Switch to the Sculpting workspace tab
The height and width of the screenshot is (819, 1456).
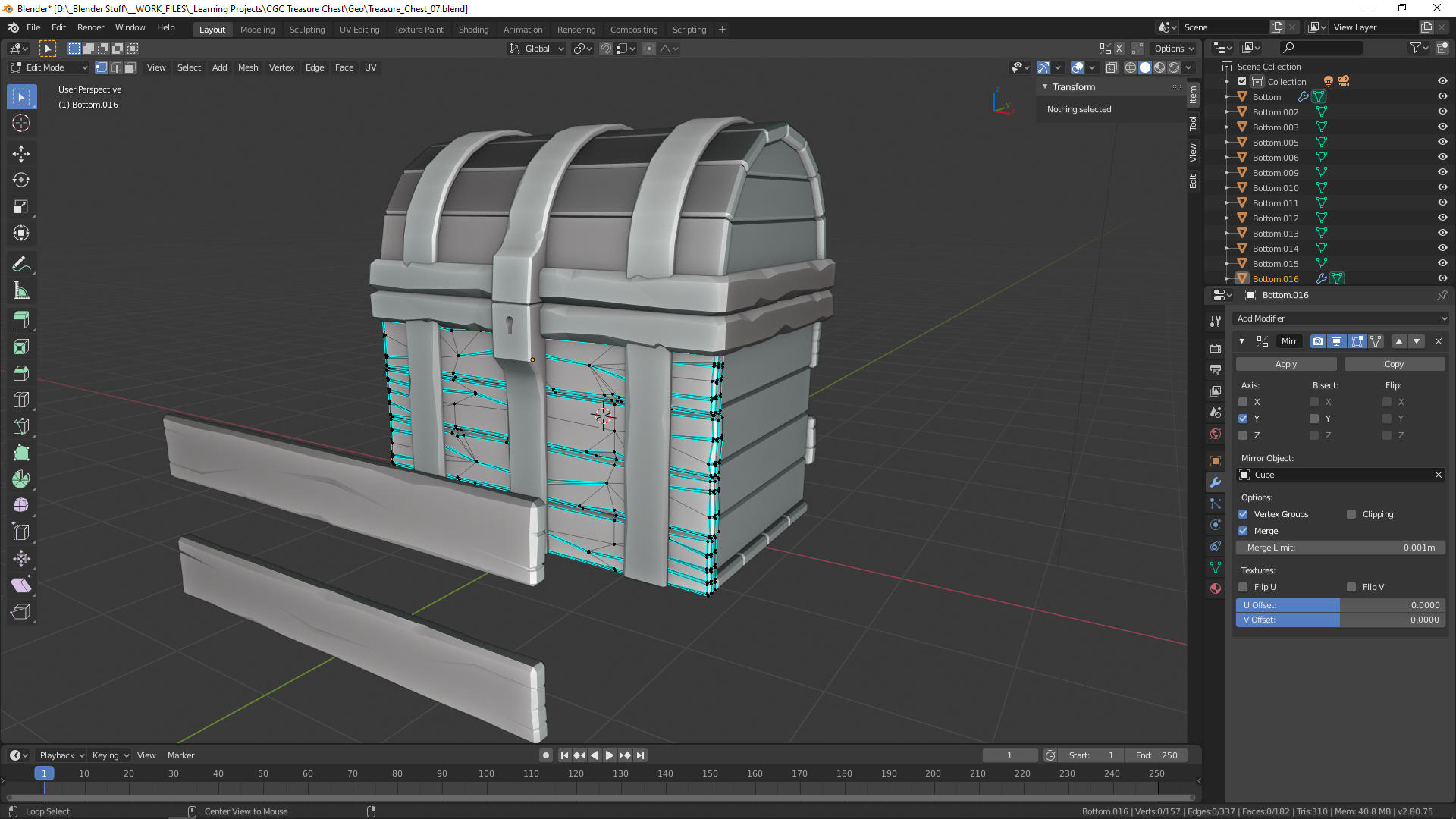pos(306,30)
